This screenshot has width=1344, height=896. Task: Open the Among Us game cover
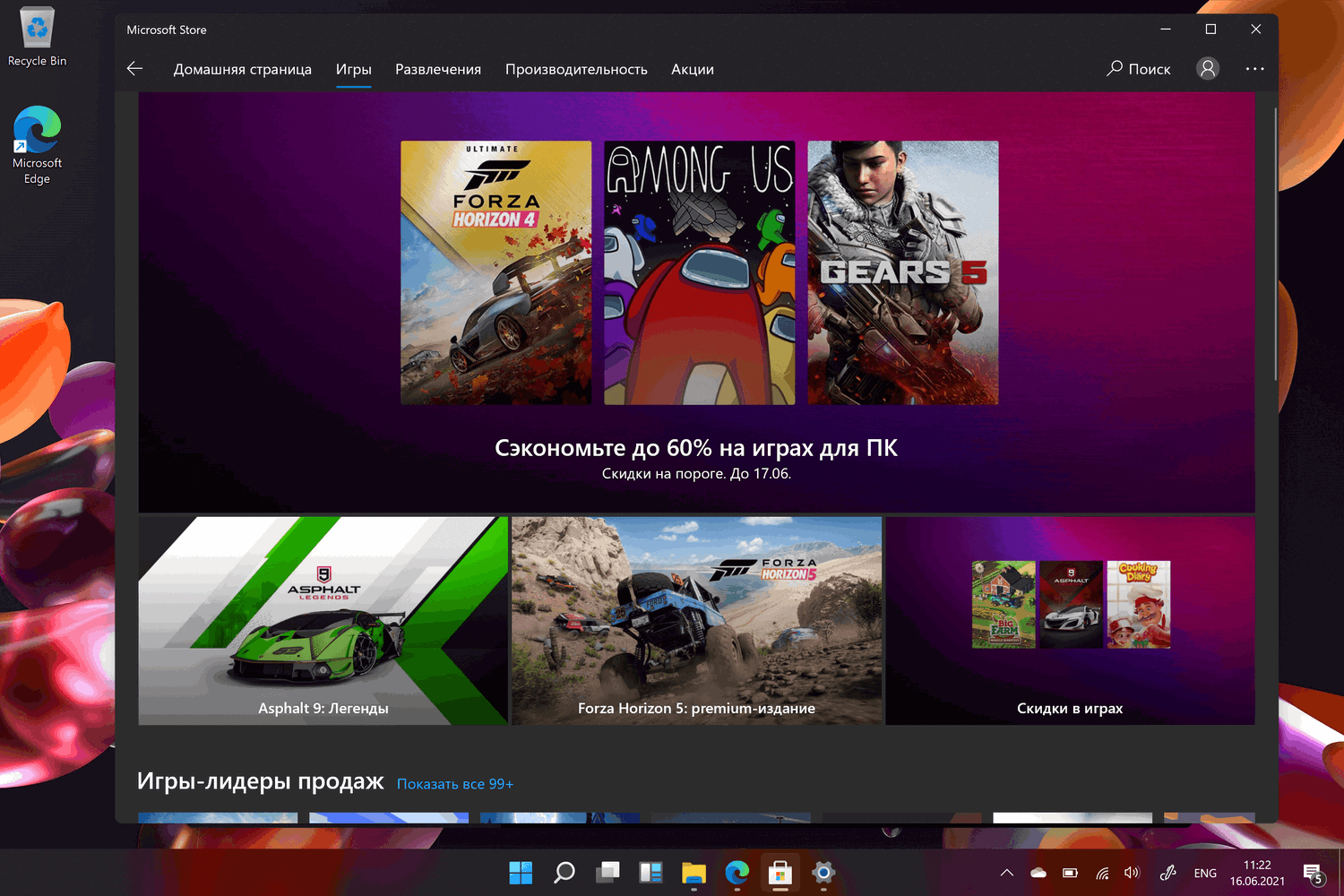click(x=700, y=272)
